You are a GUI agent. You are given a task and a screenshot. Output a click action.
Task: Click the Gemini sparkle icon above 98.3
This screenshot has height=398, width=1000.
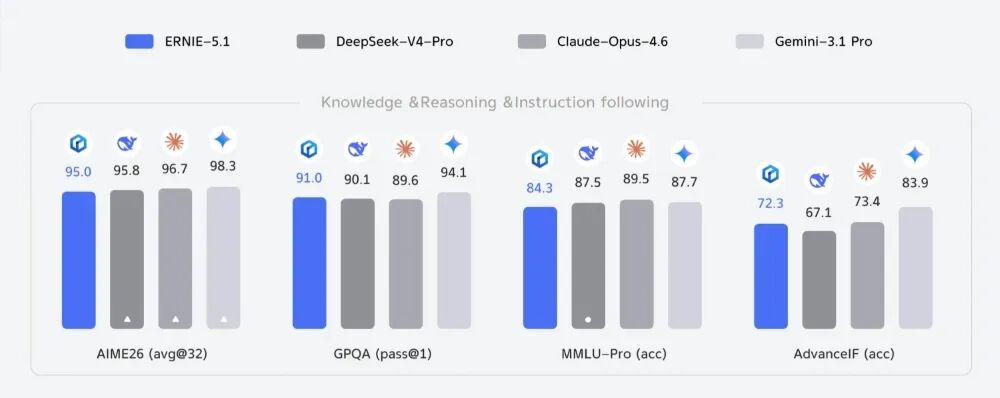pos(223,139)
